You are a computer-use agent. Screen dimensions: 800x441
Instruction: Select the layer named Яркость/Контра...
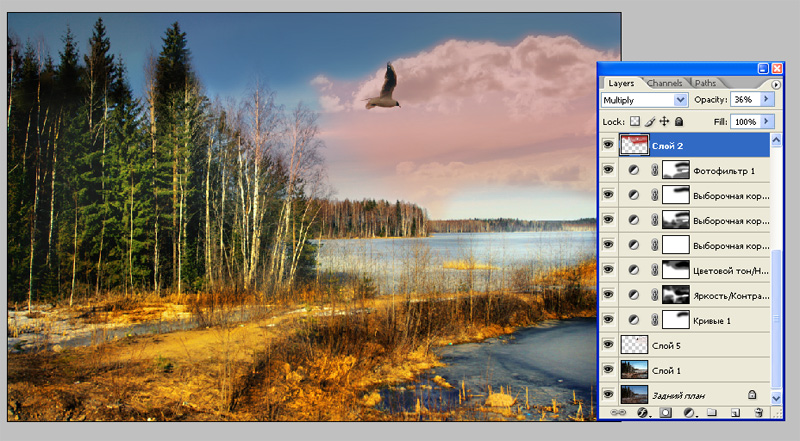731,296
